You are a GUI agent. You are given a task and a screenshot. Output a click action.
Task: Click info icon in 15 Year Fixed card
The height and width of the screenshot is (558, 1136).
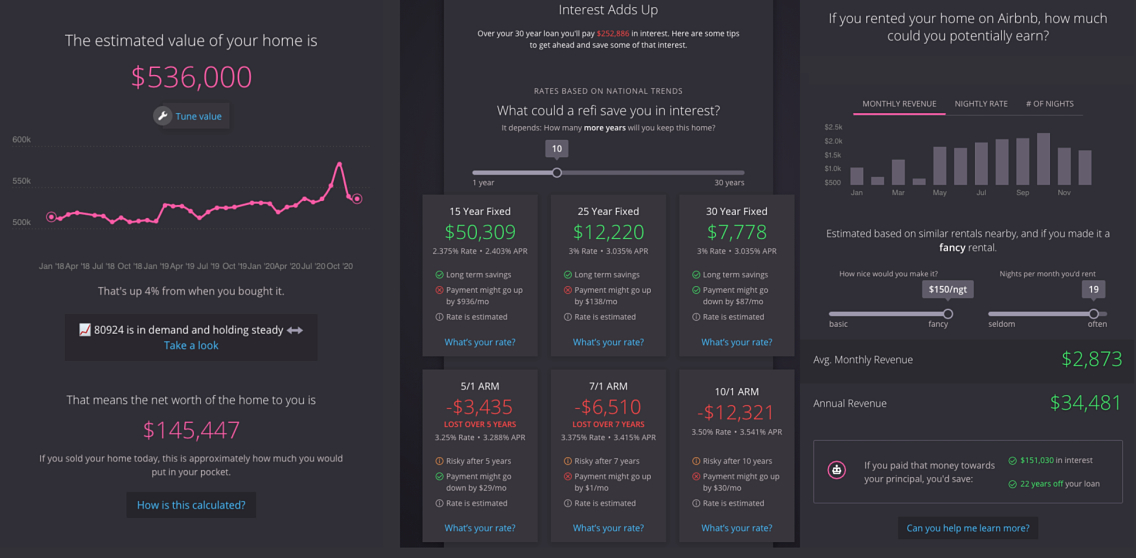click(440, 317)
